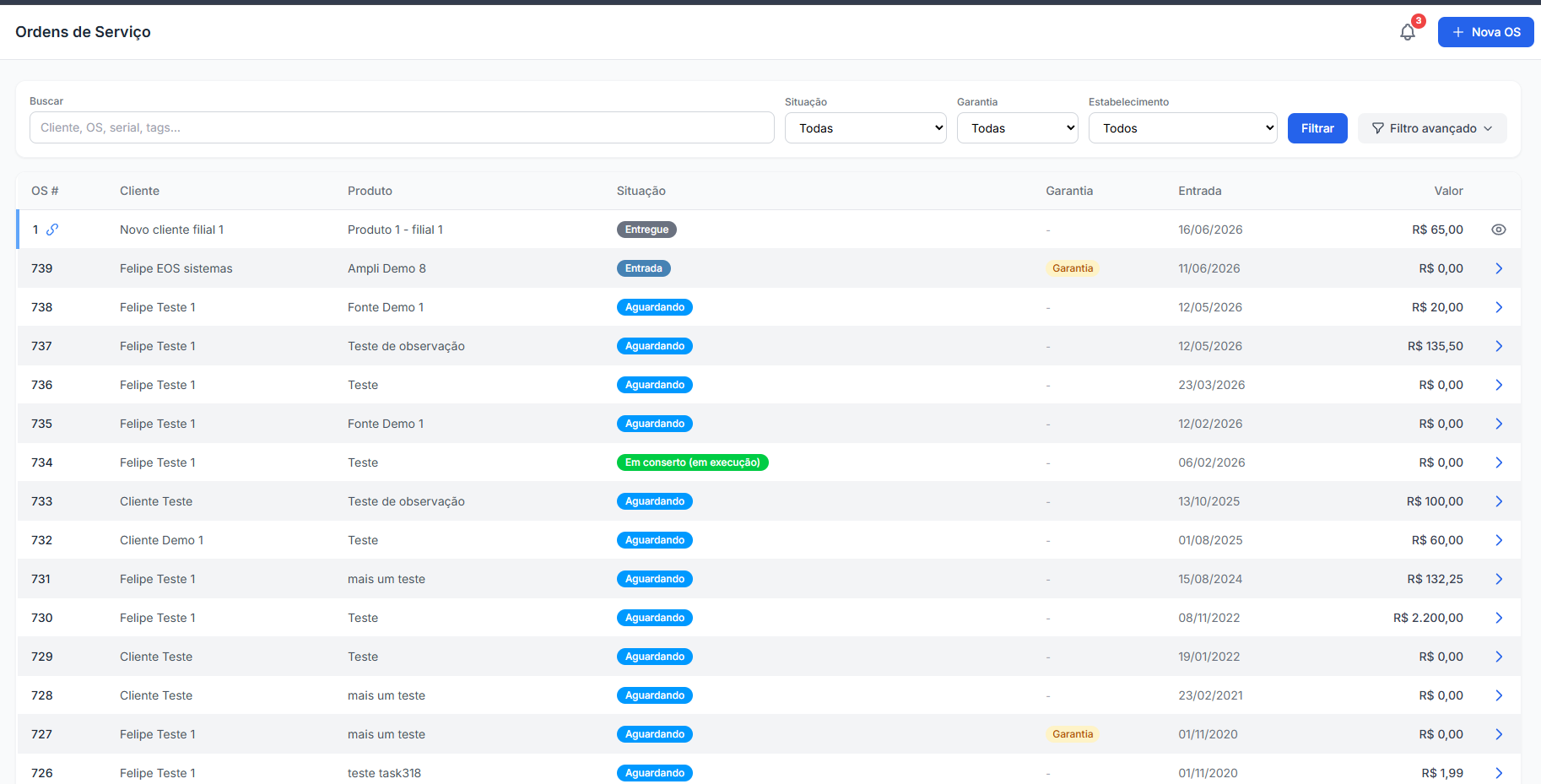Image resolution: width=1541 pixels, height=784 pixels.
Task: Open OS 733 using its row arrow
Action: 1499,501
